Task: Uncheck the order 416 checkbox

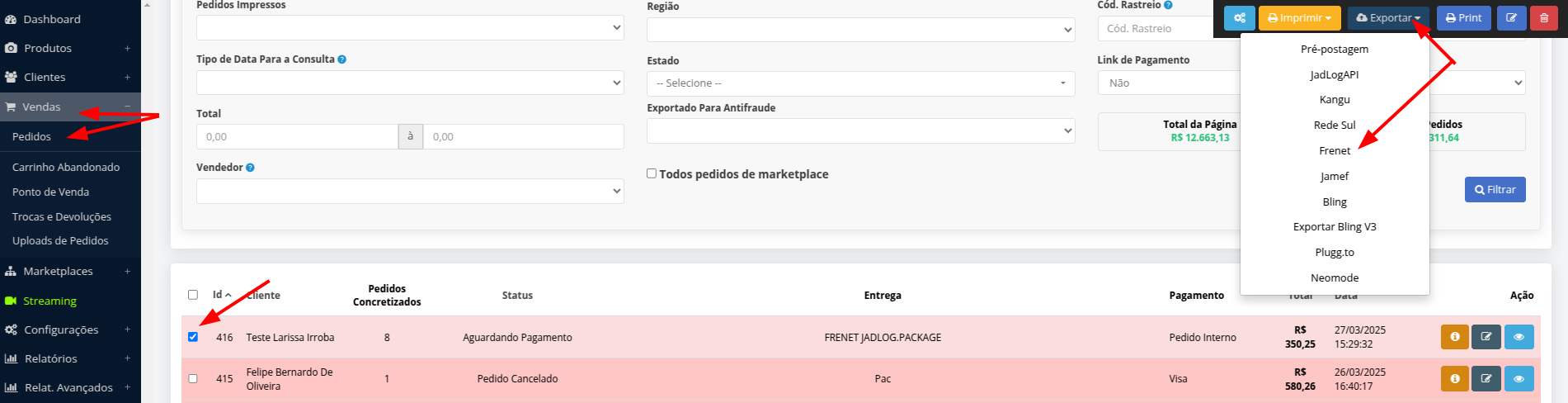Action: 193,337
